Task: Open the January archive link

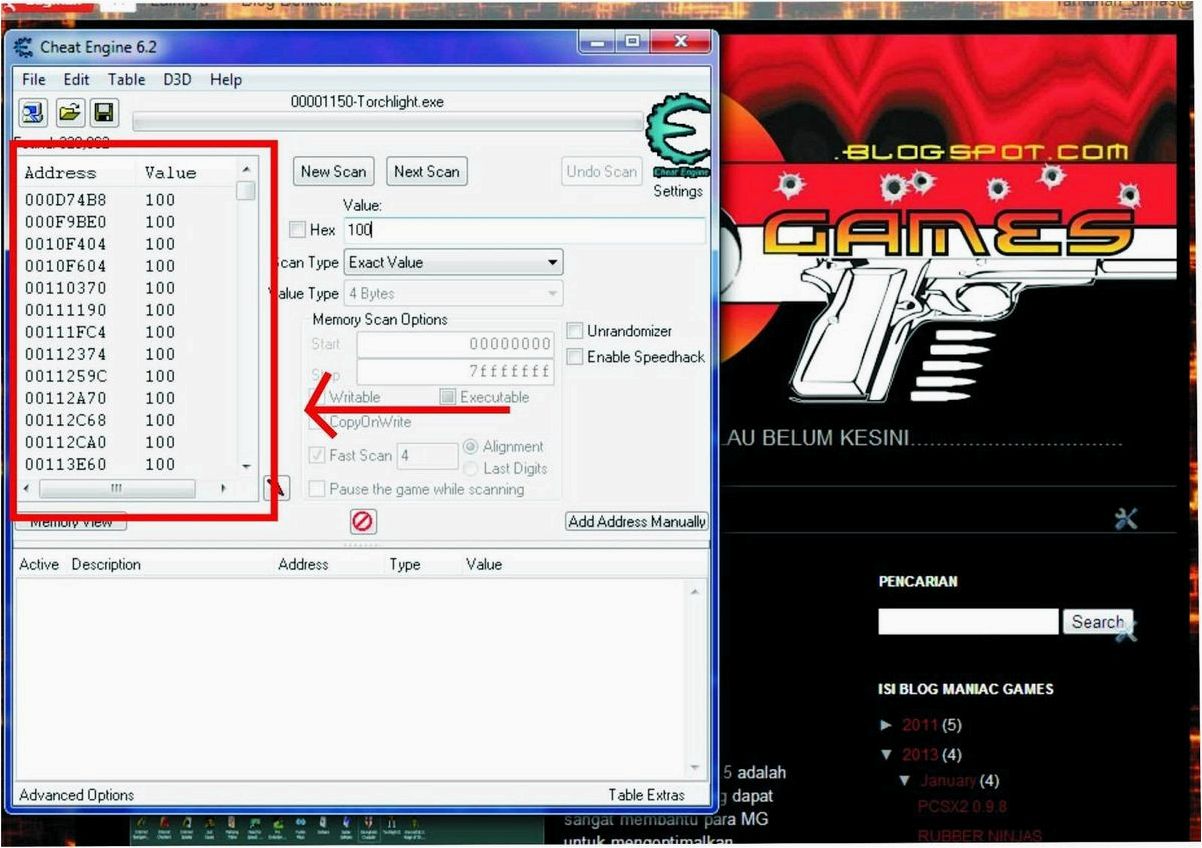Action: click(x=947, y=780)
